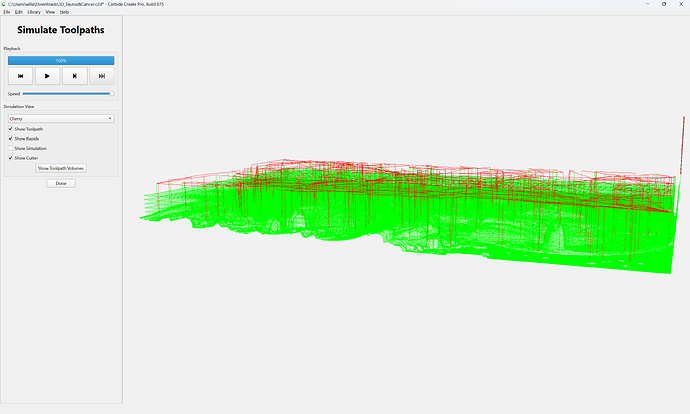Skip to end of simulation
The image size is (690, 414).
(102, 76)
